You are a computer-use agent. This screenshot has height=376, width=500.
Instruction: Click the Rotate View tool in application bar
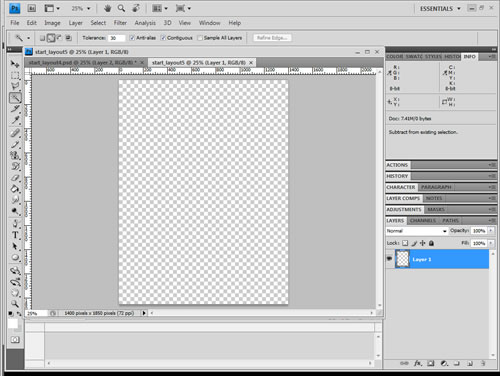(x=136, y=8)
